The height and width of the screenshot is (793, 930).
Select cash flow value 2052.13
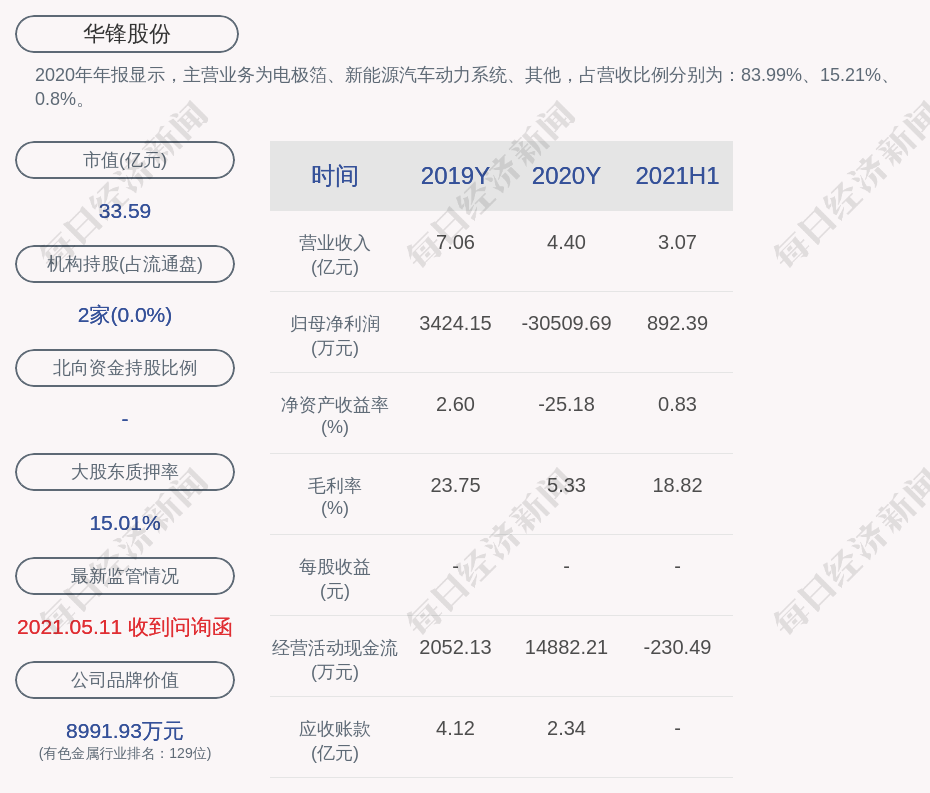pos(455,648)
